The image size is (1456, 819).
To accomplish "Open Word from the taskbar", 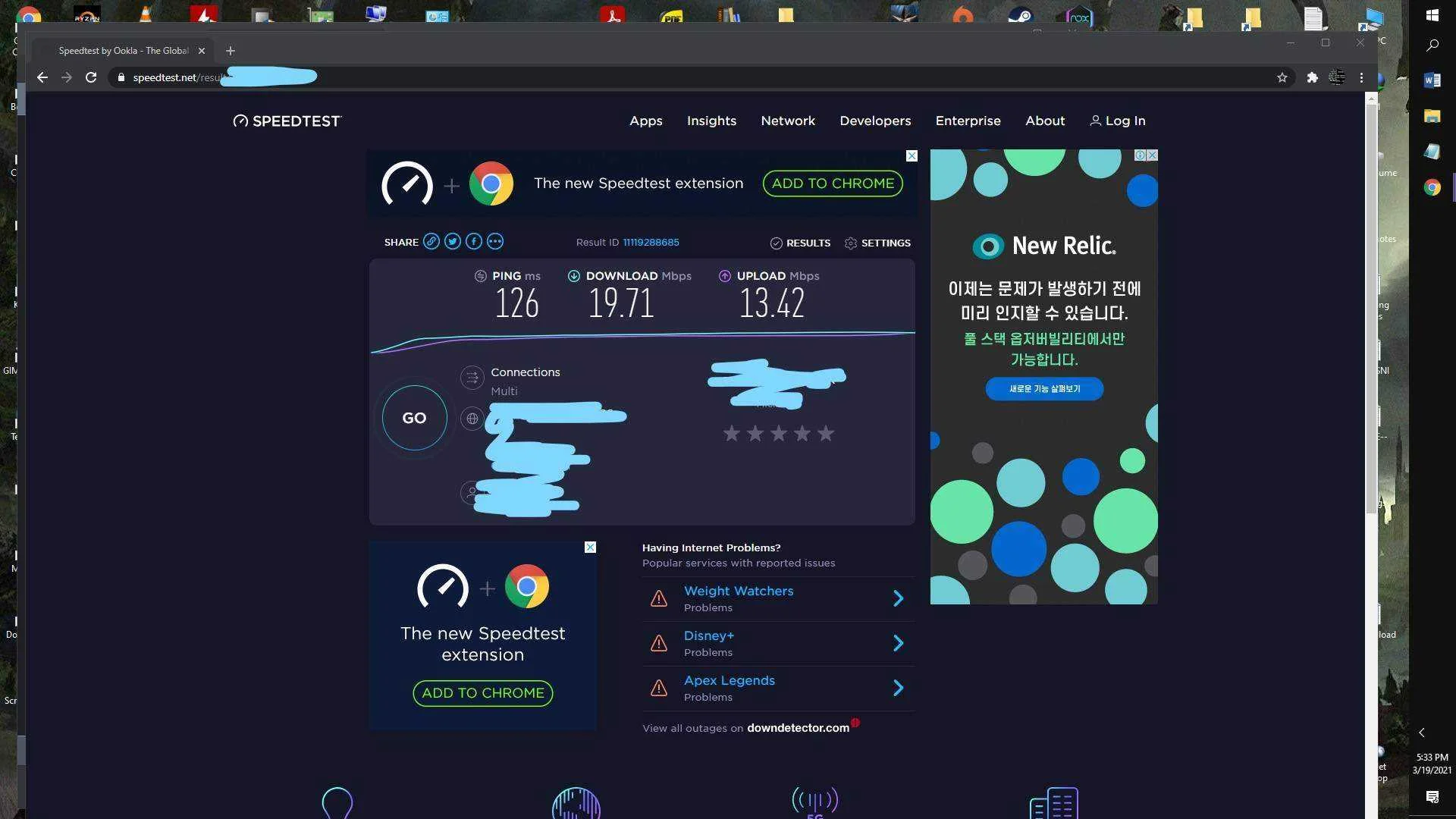I will pyautogui.click(x=1432, y=80).
